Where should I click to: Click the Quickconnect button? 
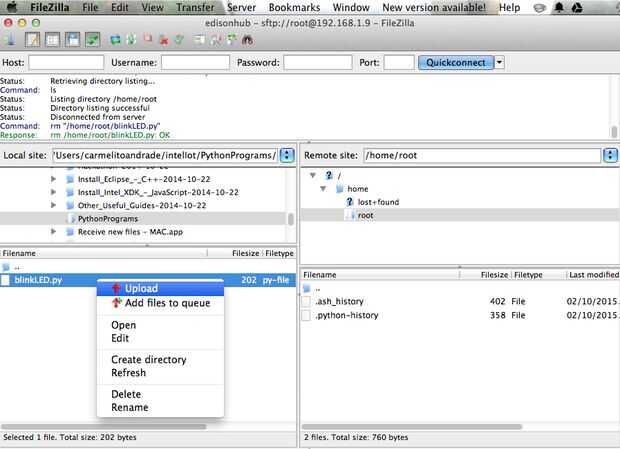point(456,62)
